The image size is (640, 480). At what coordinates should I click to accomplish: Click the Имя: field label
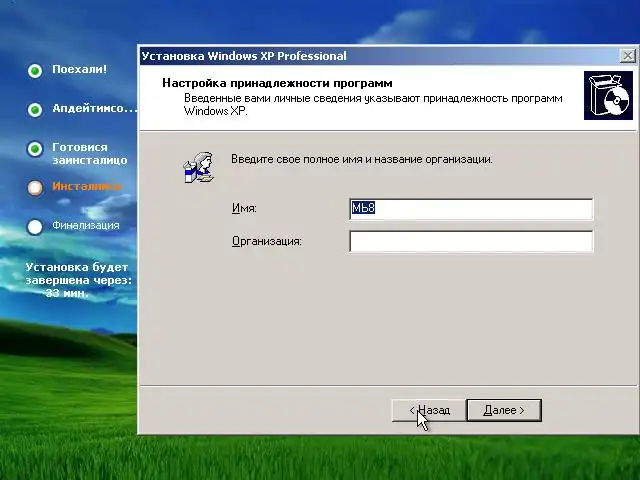click(244, 208)
